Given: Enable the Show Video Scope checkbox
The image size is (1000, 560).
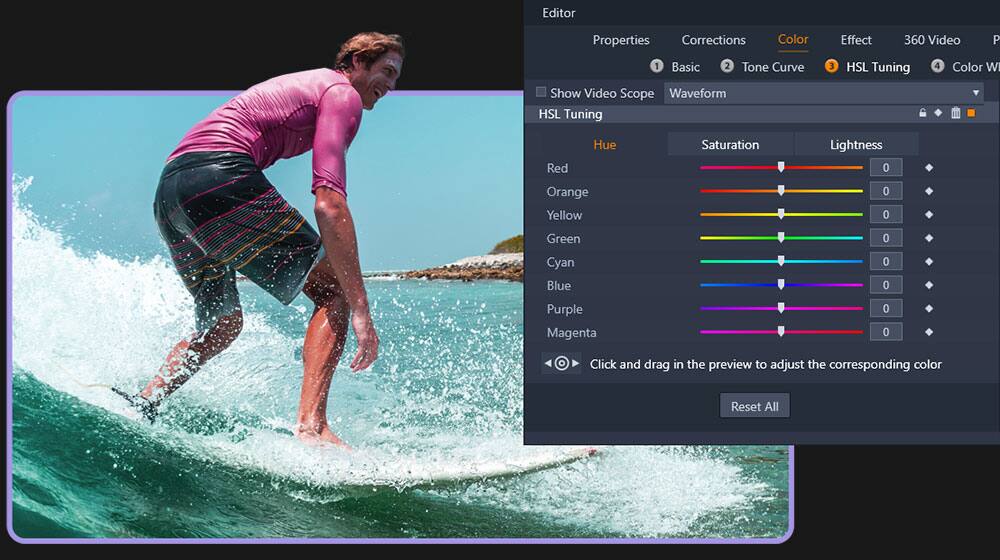Looking at the screenshot, I should click(x=541, y=93).
